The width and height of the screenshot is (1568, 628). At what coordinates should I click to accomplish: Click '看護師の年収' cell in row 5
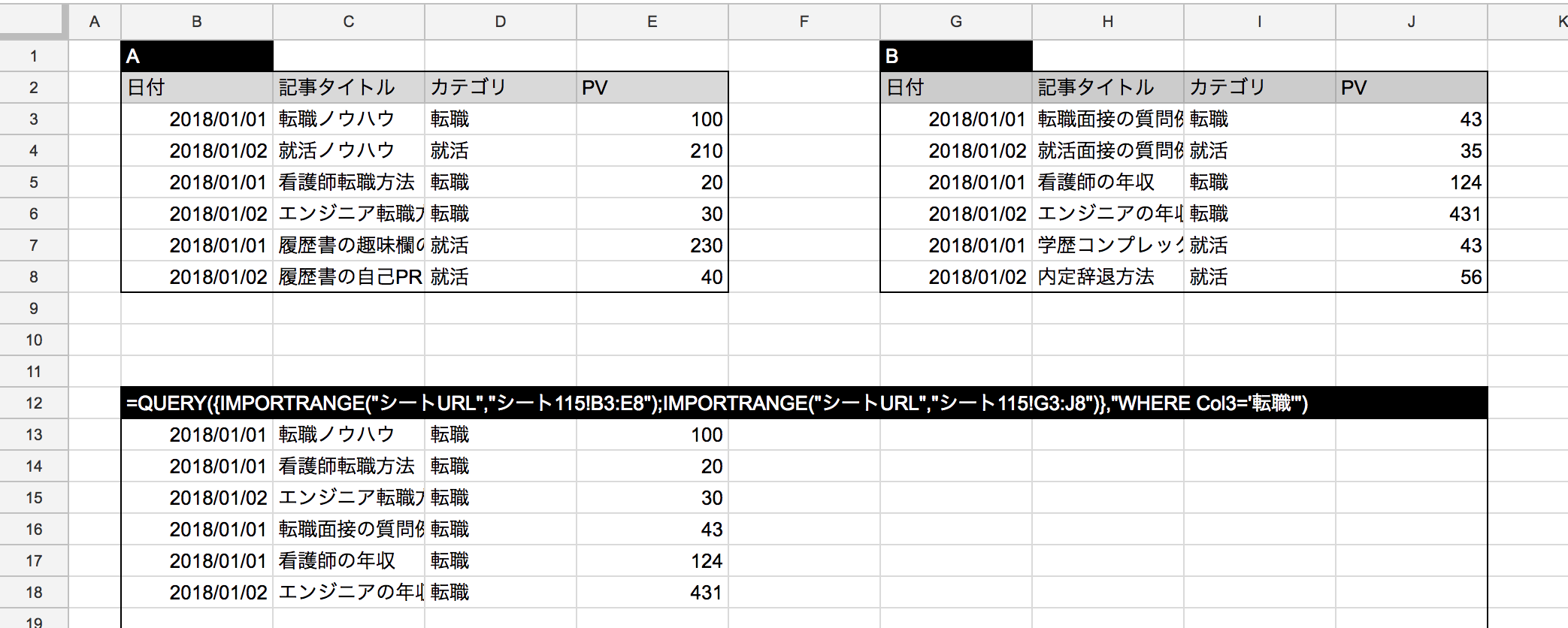coord(1108,183)
